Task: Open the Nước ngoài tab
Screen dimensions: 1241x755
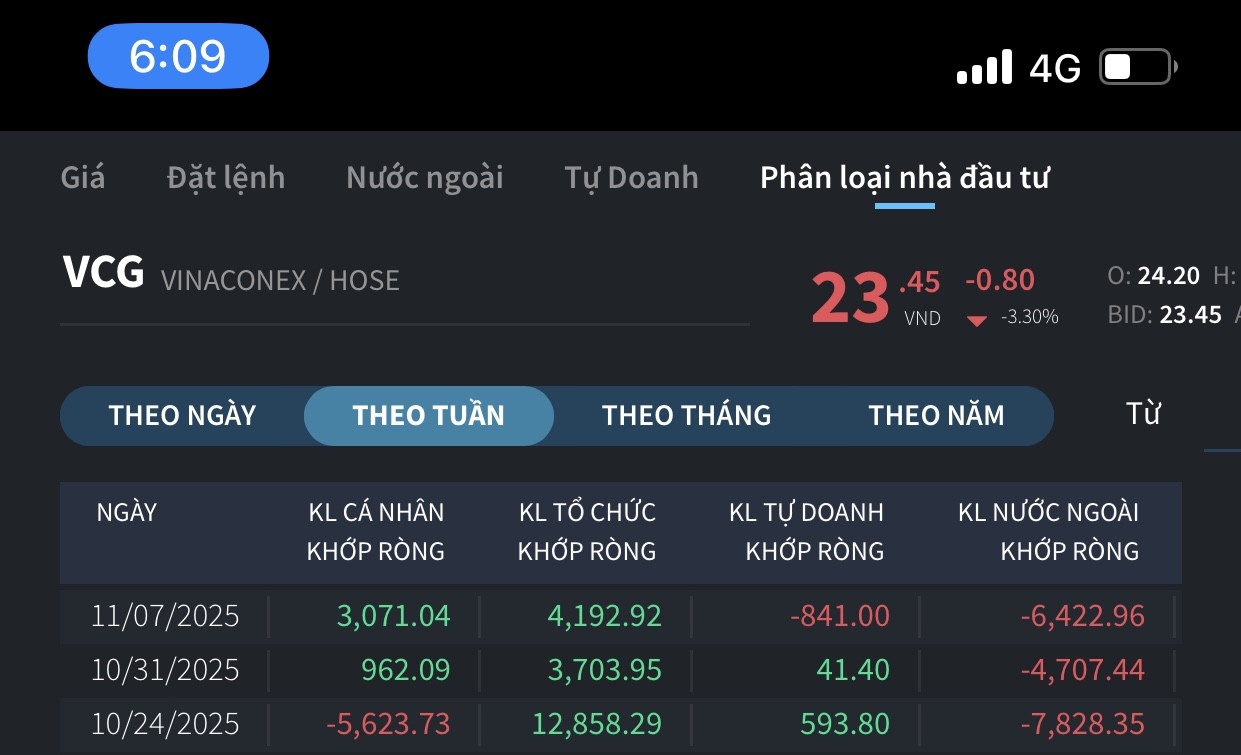Action: coord(425,178)
